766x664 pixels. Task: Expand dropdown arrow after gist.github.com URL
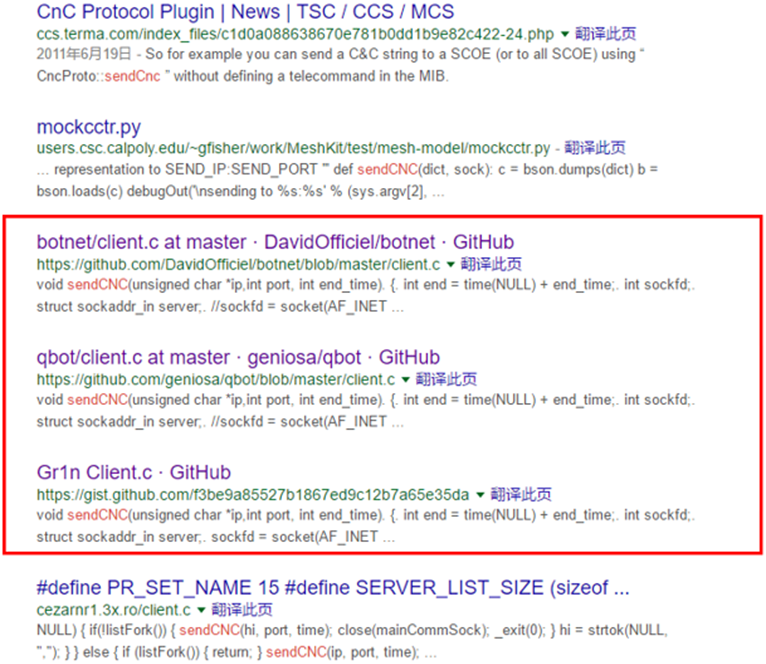[x=480, y=495]
